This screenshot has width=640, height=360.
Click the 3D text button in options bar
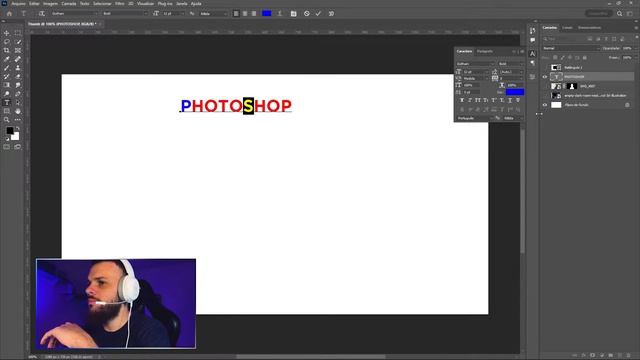coord(331,13)
